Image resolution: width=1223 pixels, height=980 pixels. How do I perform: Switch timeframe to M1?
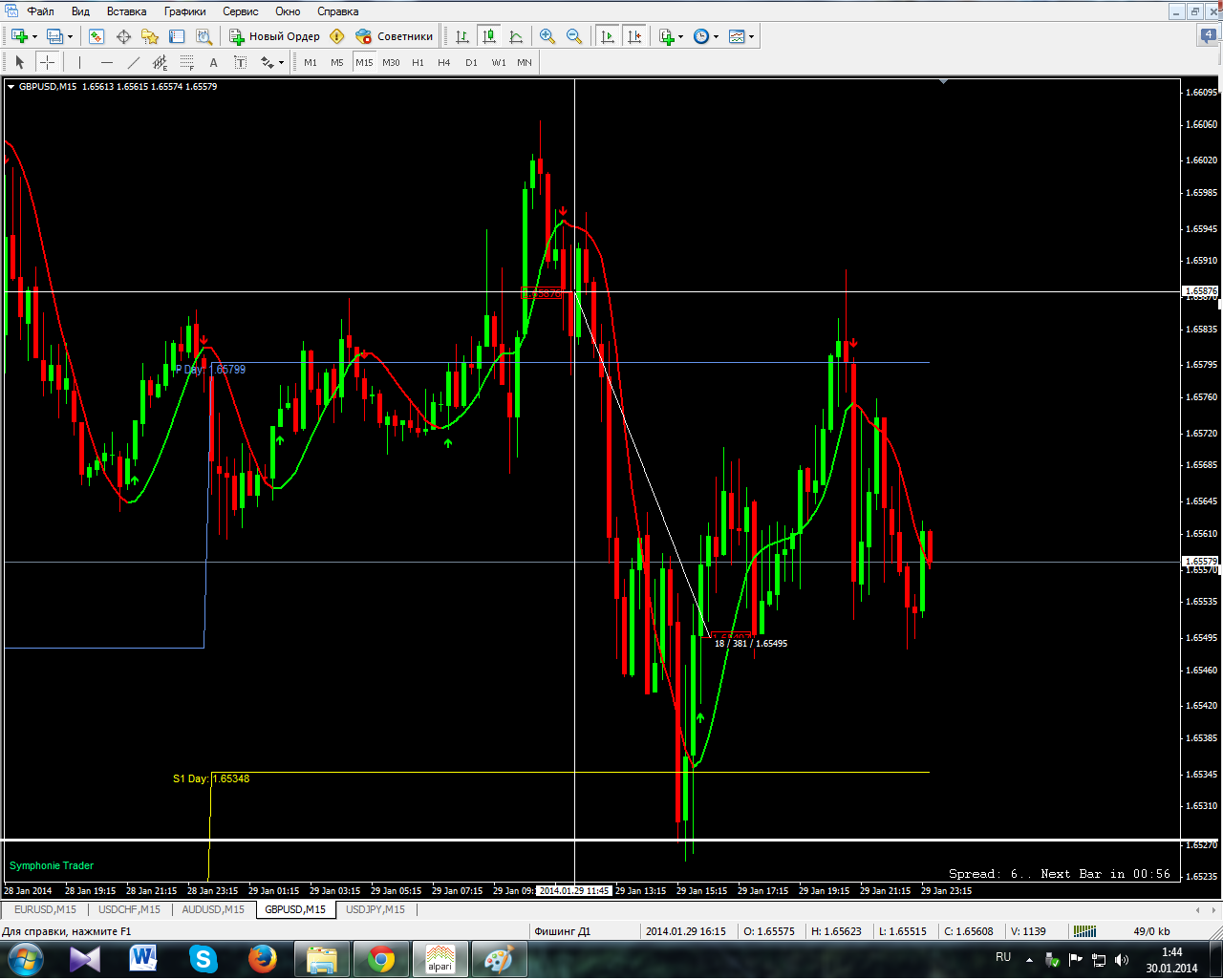tap(311, 62)
